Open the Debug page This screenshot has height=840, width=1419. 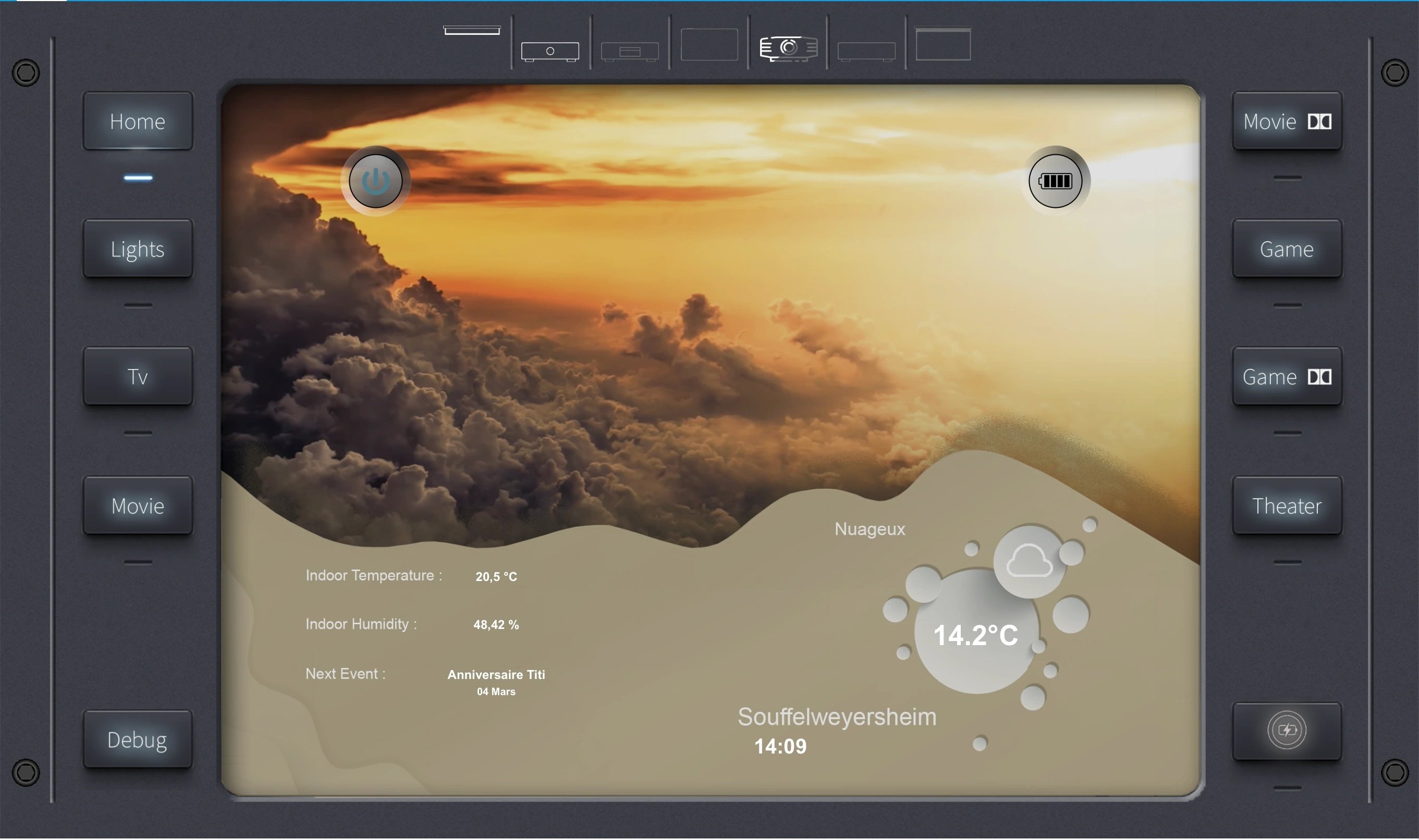(x=138, y=740)
